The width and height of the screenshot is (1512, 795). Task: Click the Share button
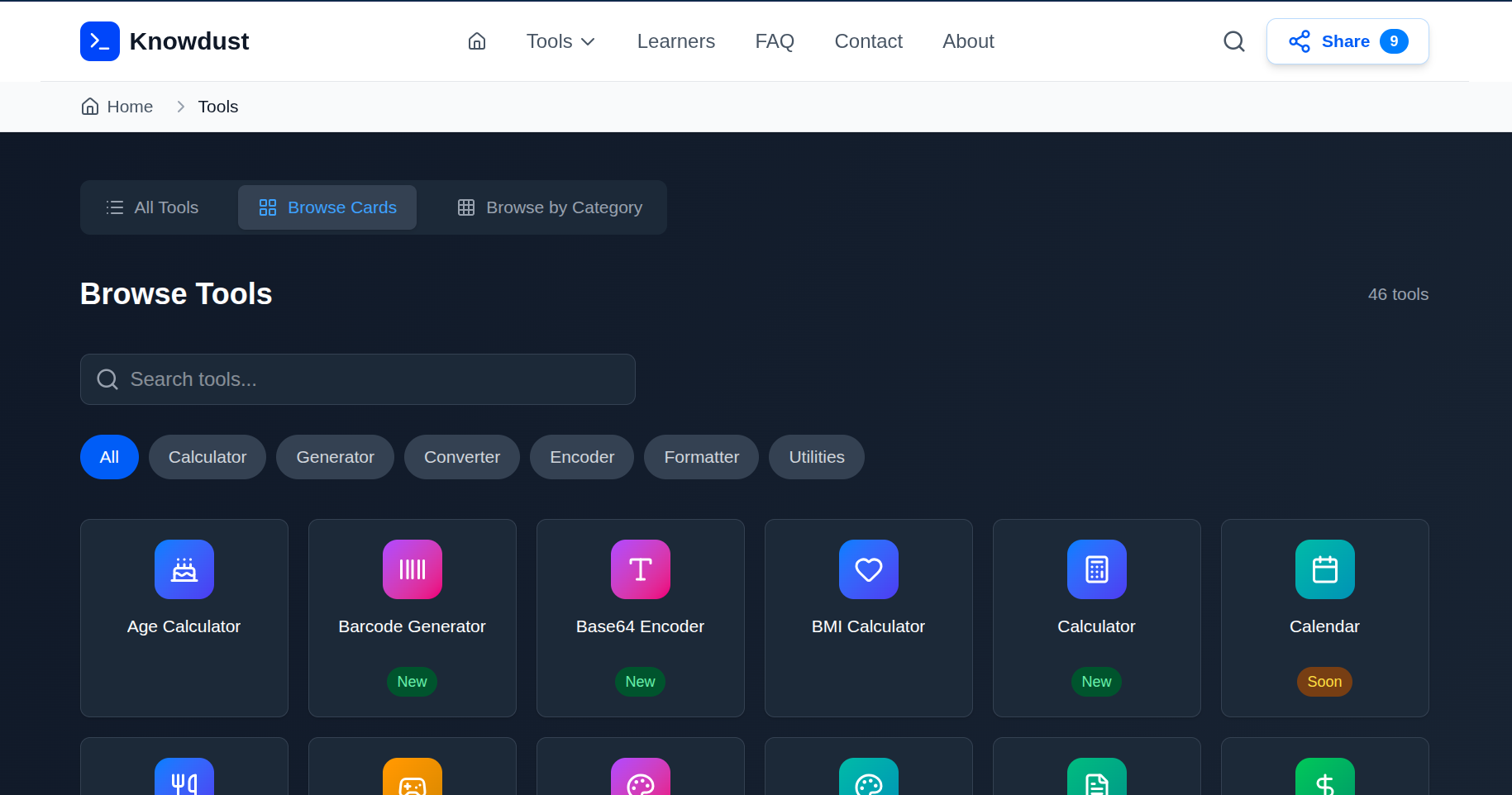click(1347, 41)
